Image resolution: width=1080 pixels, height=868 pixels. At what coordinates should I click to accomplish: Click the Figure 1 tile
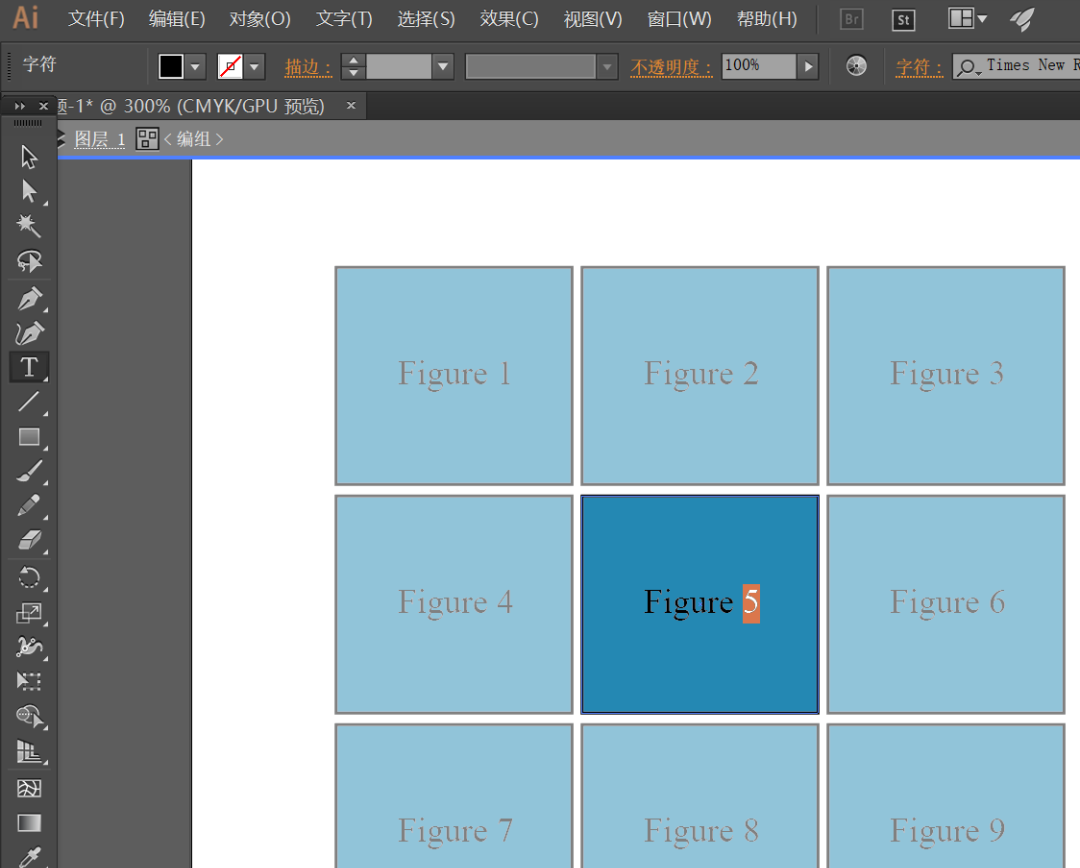point(454,375)
